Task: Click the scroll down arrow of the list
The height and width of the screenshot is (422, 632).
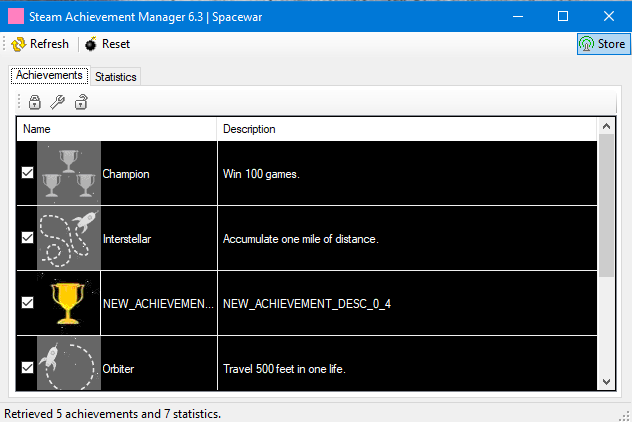Action: pos(606,381)
